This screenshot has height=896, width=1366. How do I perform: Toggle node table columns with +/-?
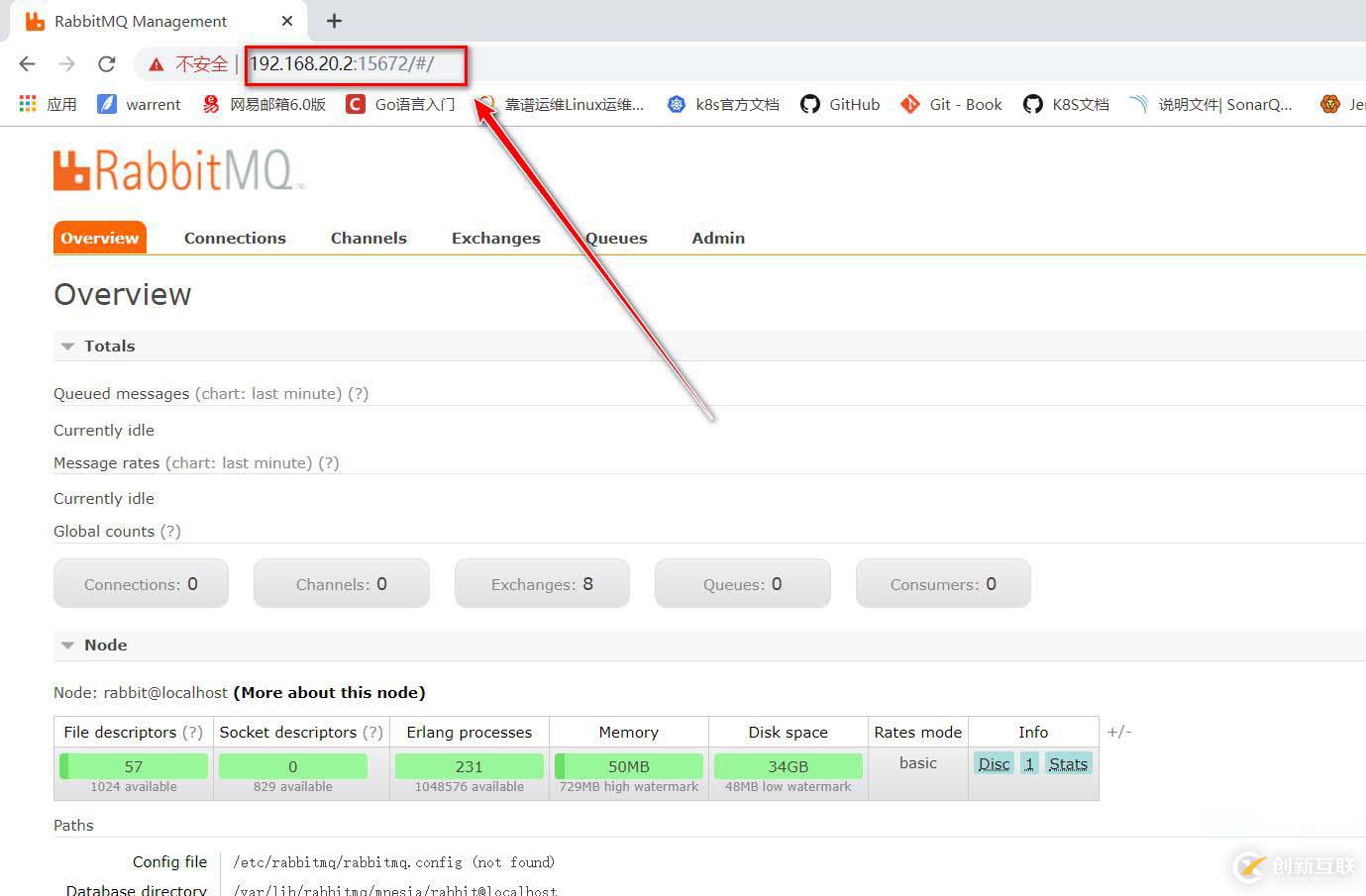tap(1119, 732)
